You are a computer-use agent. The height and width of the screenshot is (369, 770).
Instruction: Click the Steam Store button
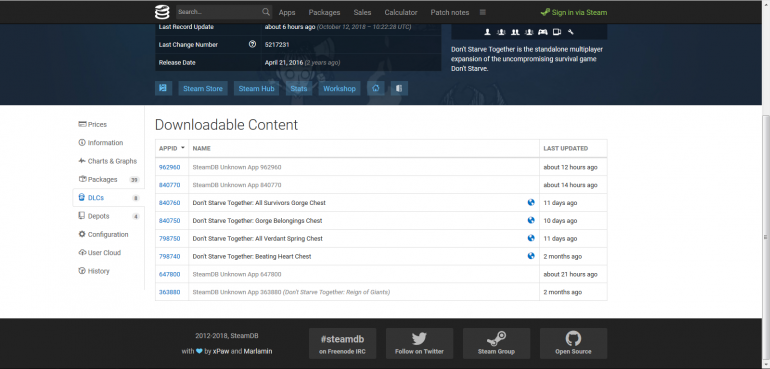(203, 88)
